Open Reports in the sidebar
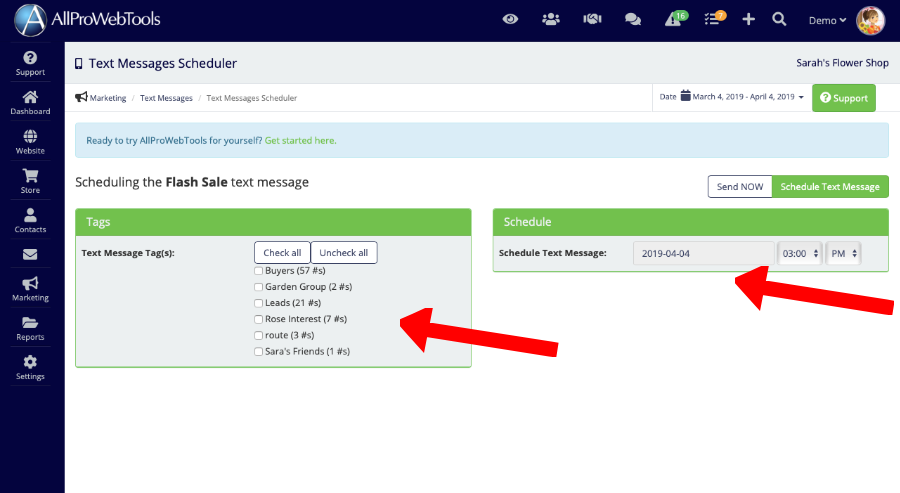 click(x=30, y=329)
